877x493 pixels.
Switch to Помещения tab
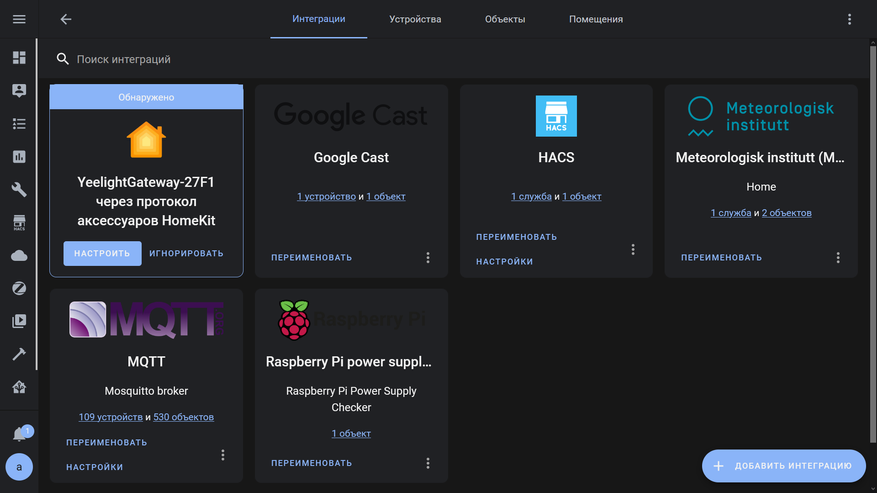596,19
